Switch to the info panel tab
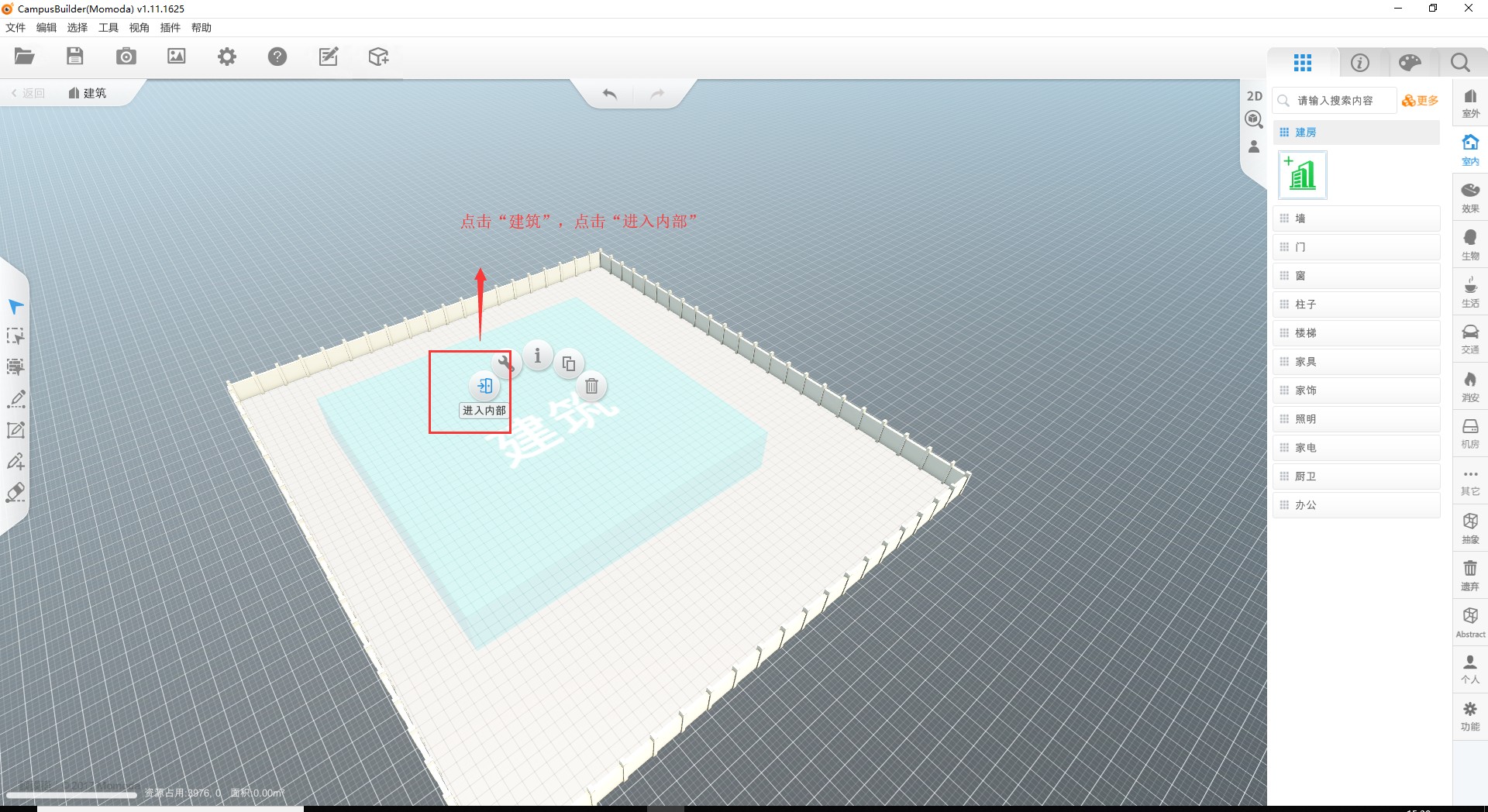This screenshot has width=1488, height=812. 1360,63
